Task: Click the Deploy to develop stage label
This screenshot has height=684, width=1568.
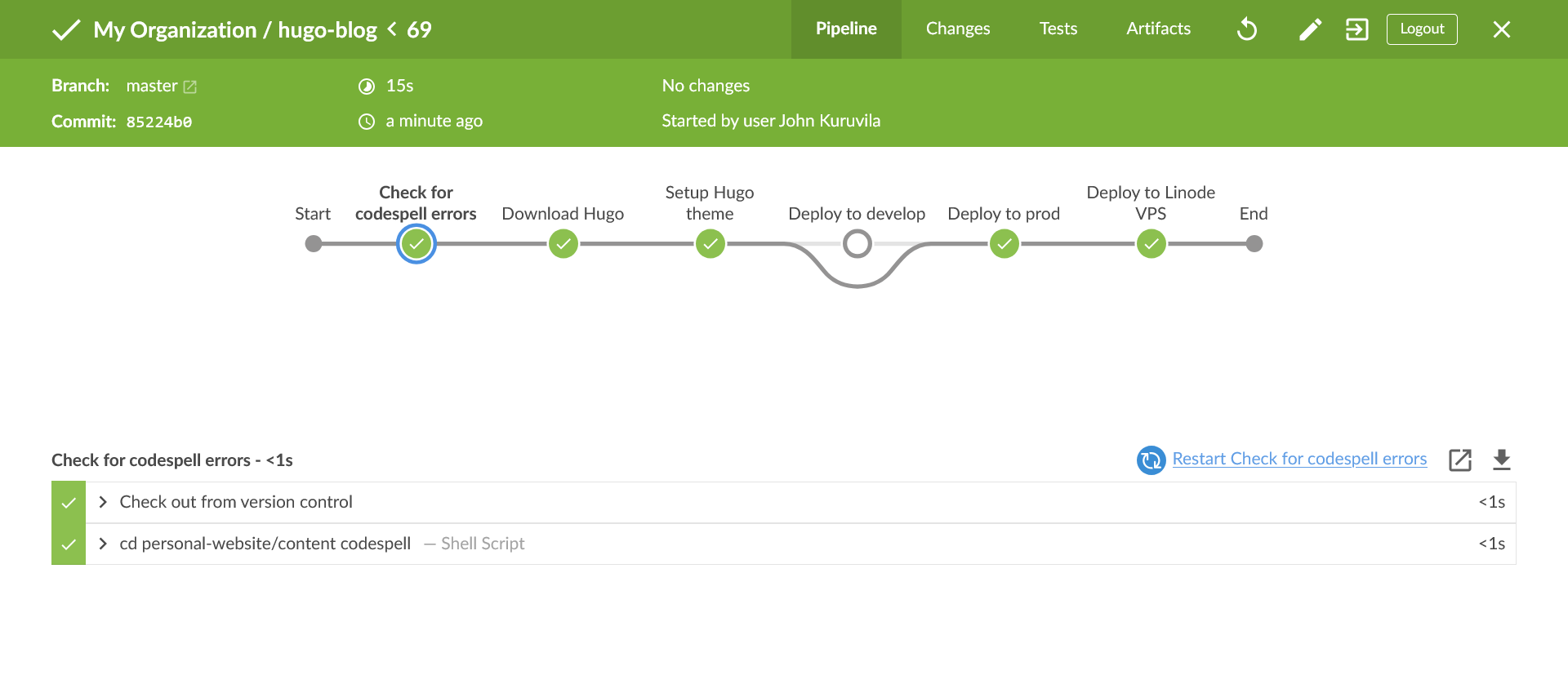Action: [x=857, y=214]
